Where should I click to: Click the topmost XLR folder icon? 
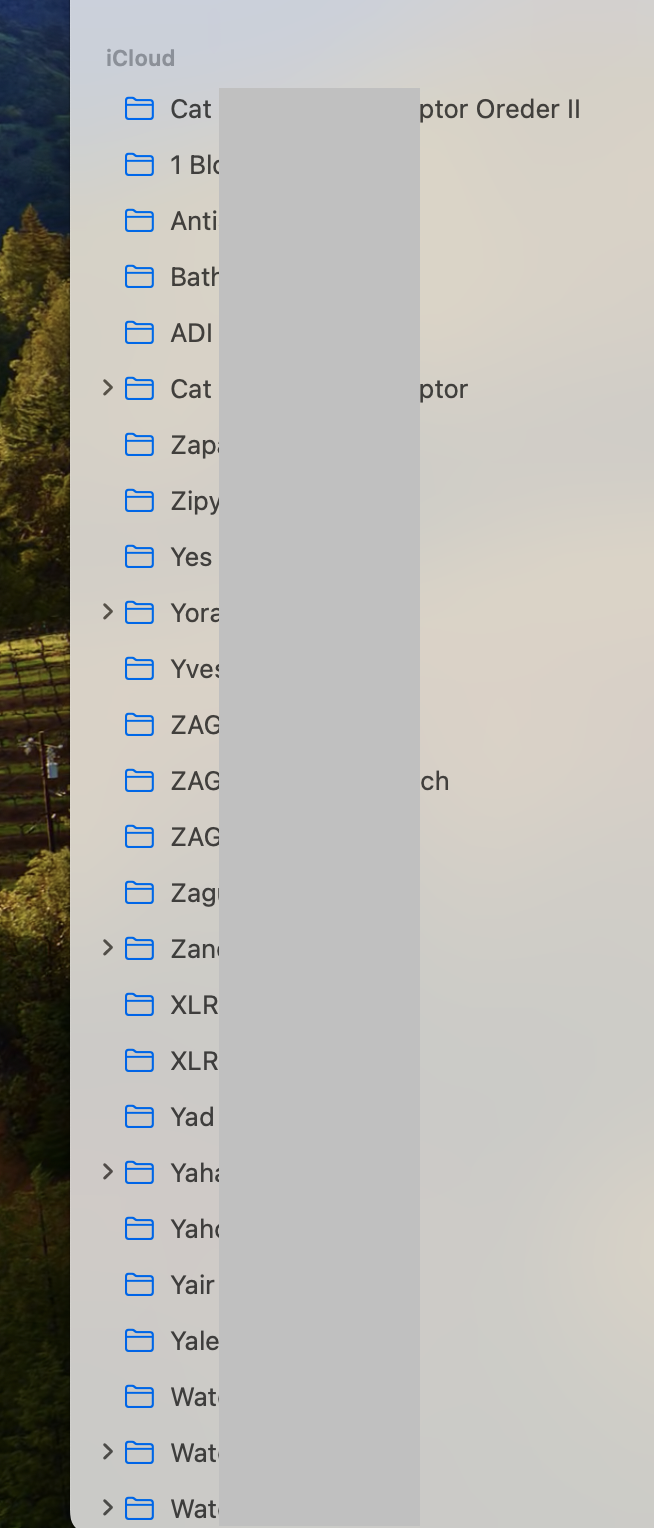coord(138,1005)
